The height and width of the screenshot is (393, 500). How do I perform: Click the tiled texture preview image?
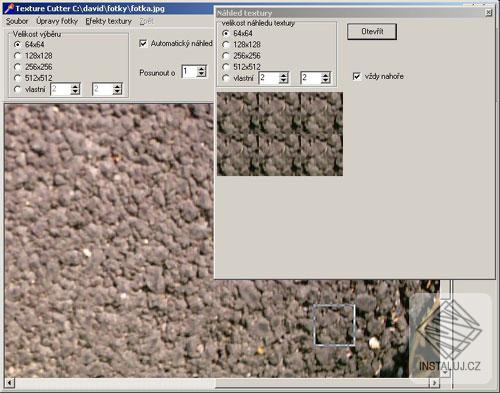click(280, 134)
